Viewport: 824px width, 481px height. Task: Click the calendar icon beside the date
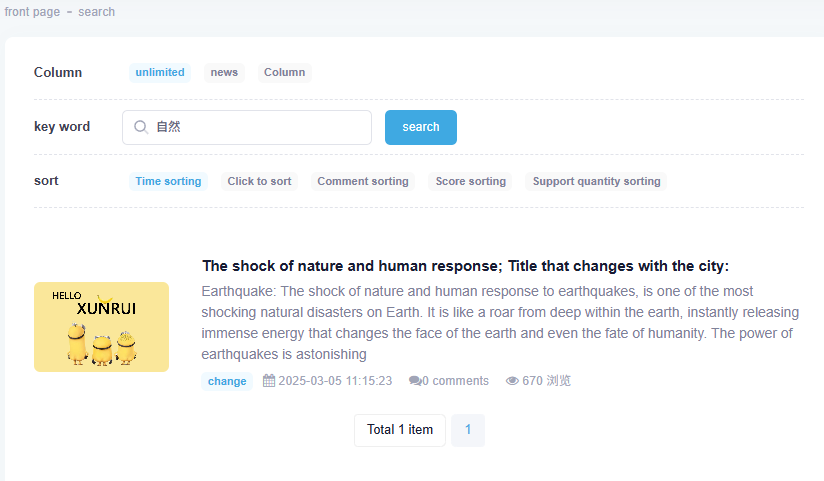tap(269, 381)
